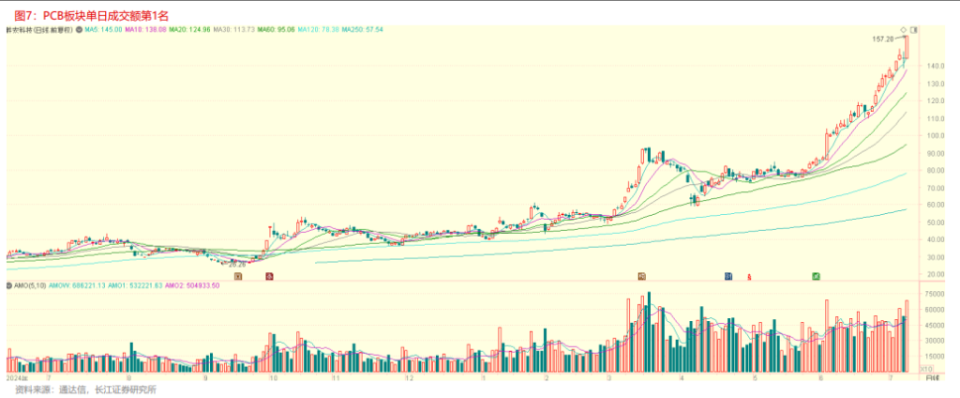Click the MA5: 145.00 indicator label

103,29
